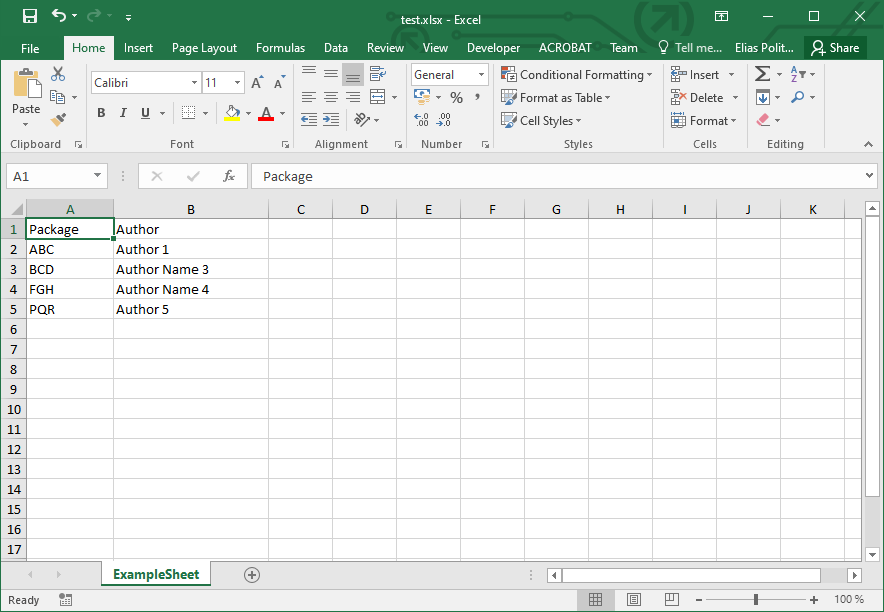Toggle Middle Align vertical alignment
The image size is (884, 612).
point(331,73)
